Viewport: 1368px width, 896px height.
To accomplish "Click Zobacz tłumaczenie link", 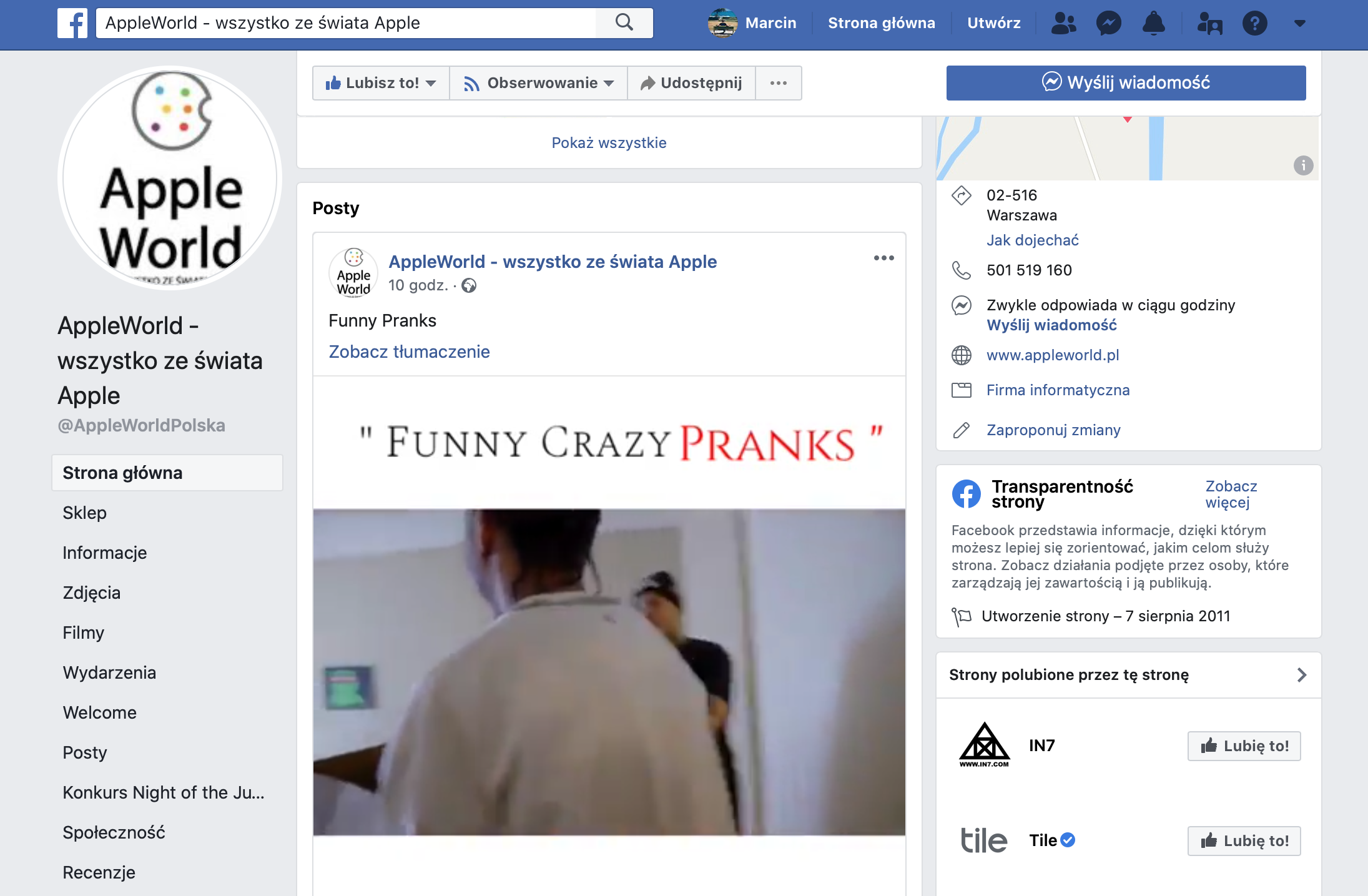I will point(409,352).
